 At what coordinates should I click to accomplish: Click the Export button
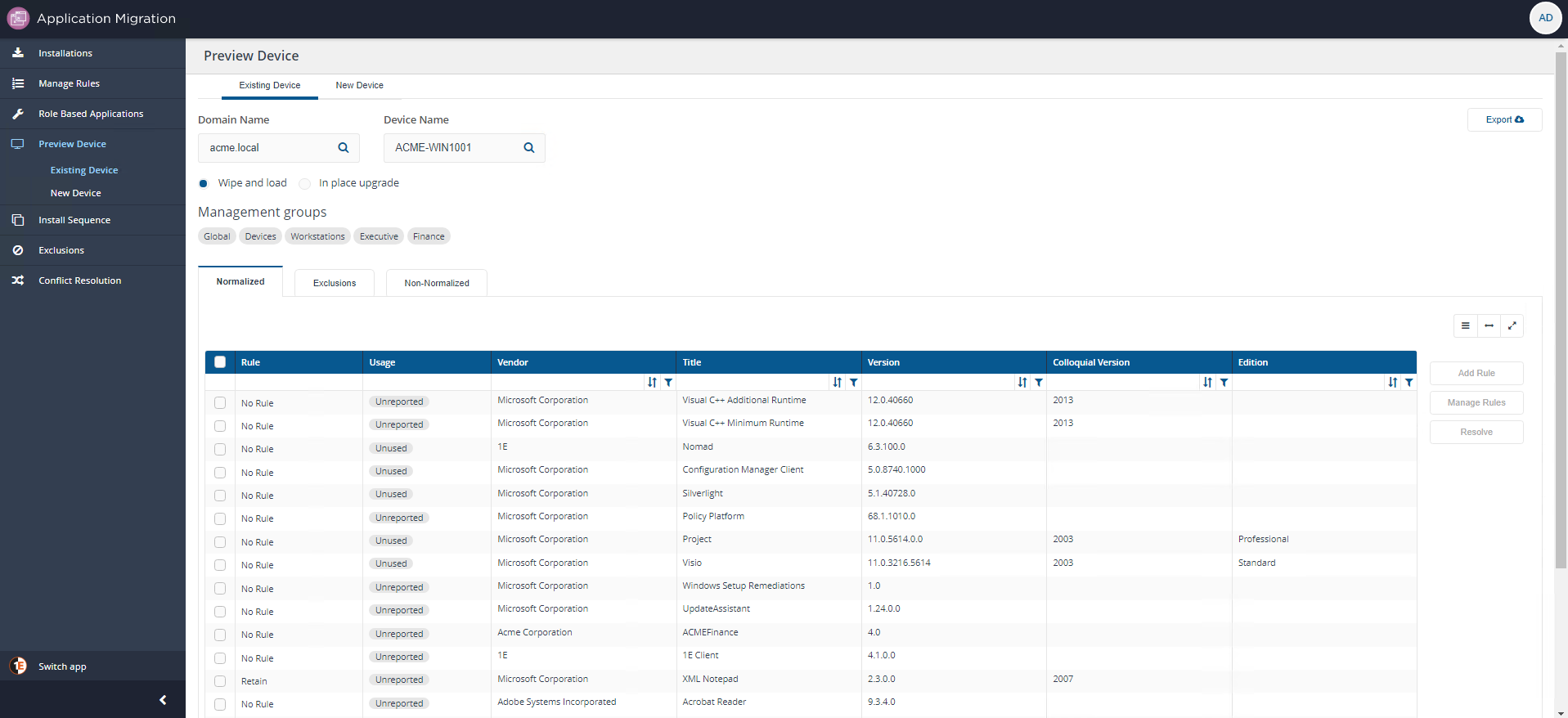coord(1504,119)
